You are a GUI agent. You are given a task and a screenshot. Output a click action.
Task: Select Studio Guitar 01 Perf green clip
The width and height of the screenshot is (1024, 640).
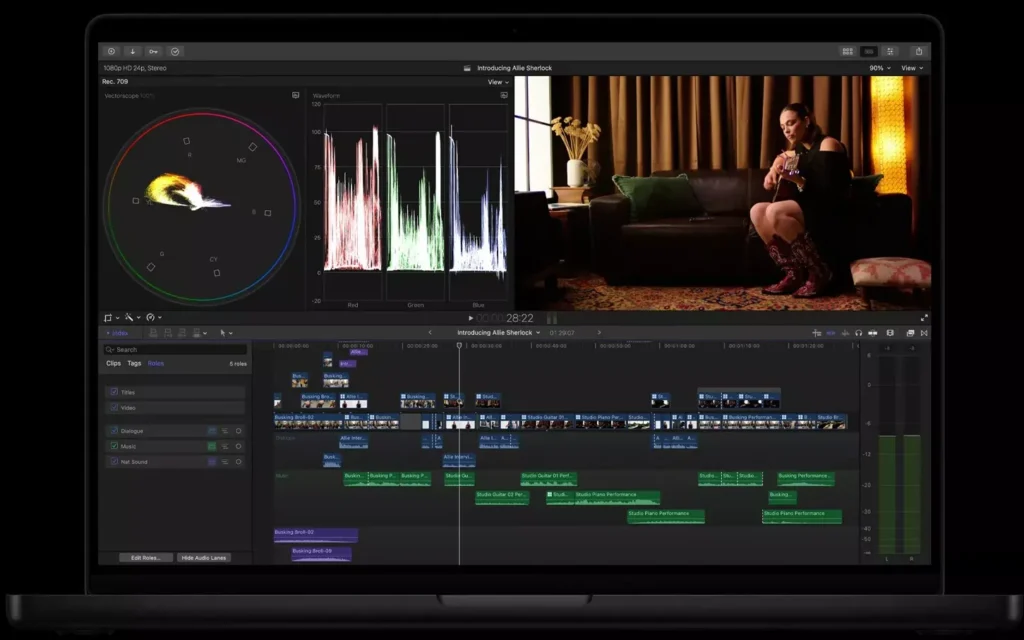(549, 479)
